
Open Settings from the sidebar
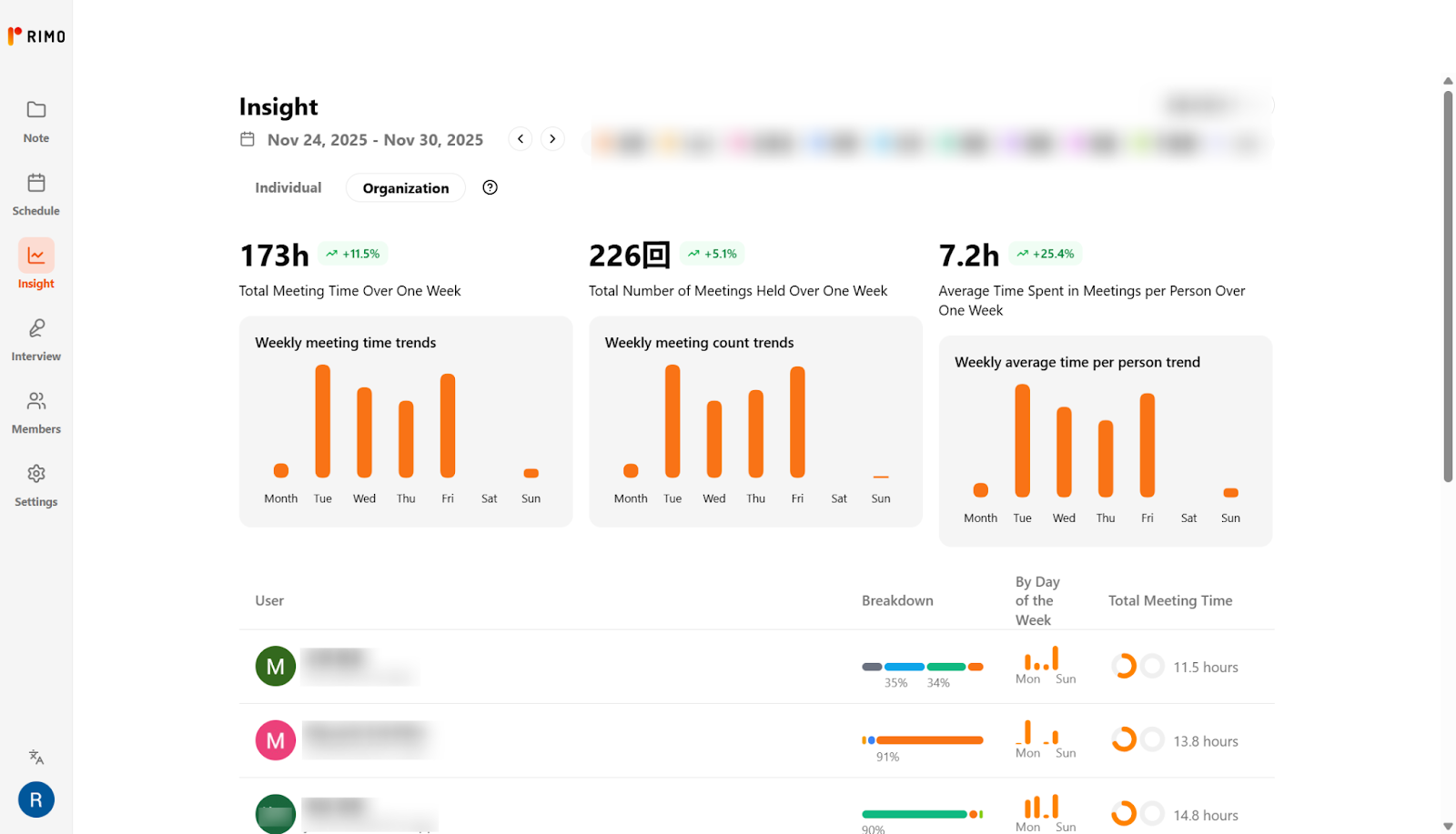pos(36,485)
